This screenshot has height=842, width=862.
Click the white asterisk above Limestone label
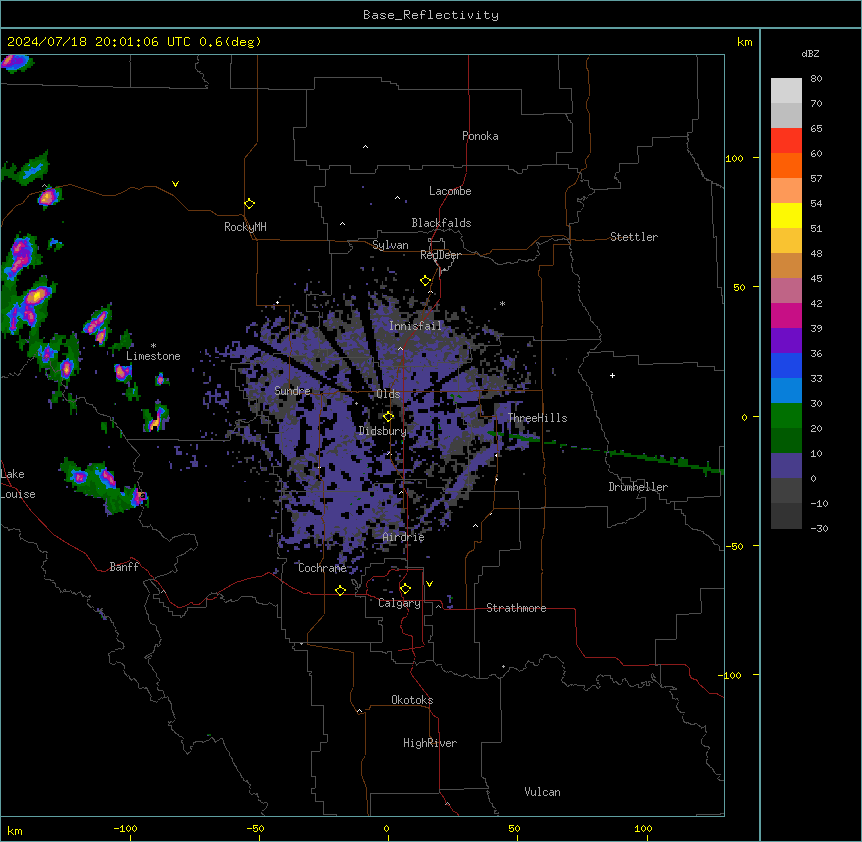(x=153, y=346)
